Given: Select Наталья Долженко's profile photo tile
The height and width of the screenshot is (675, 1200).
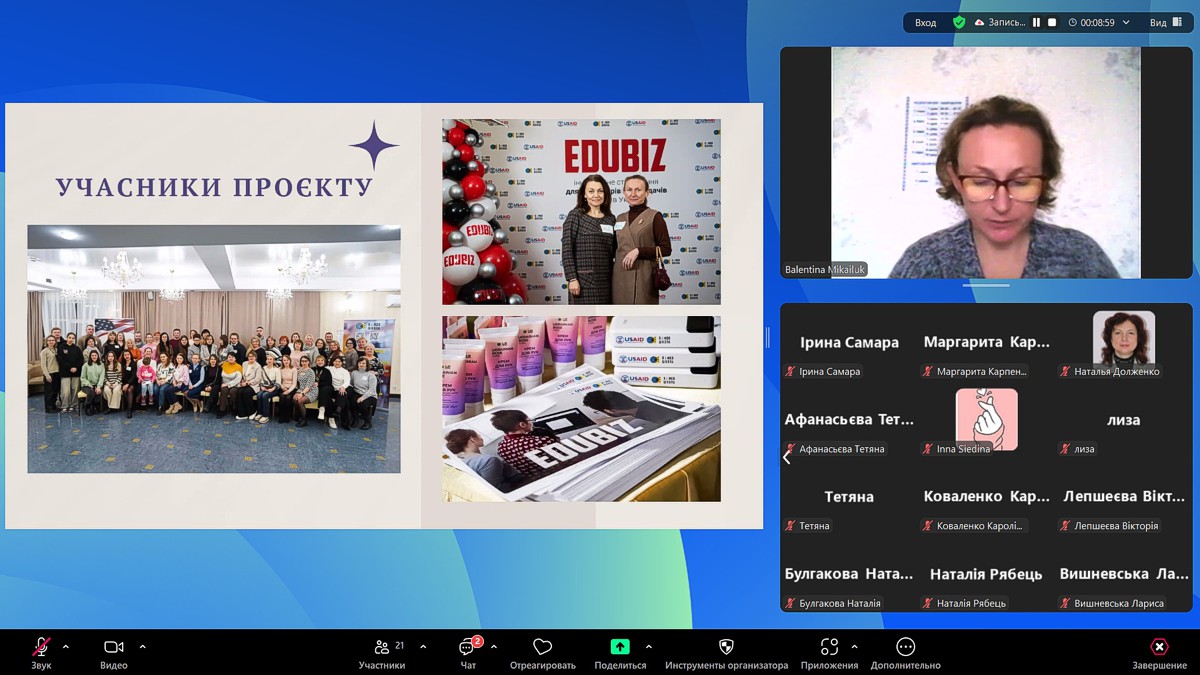Looking at the screenshot, I should click(x=1124, y=337).
